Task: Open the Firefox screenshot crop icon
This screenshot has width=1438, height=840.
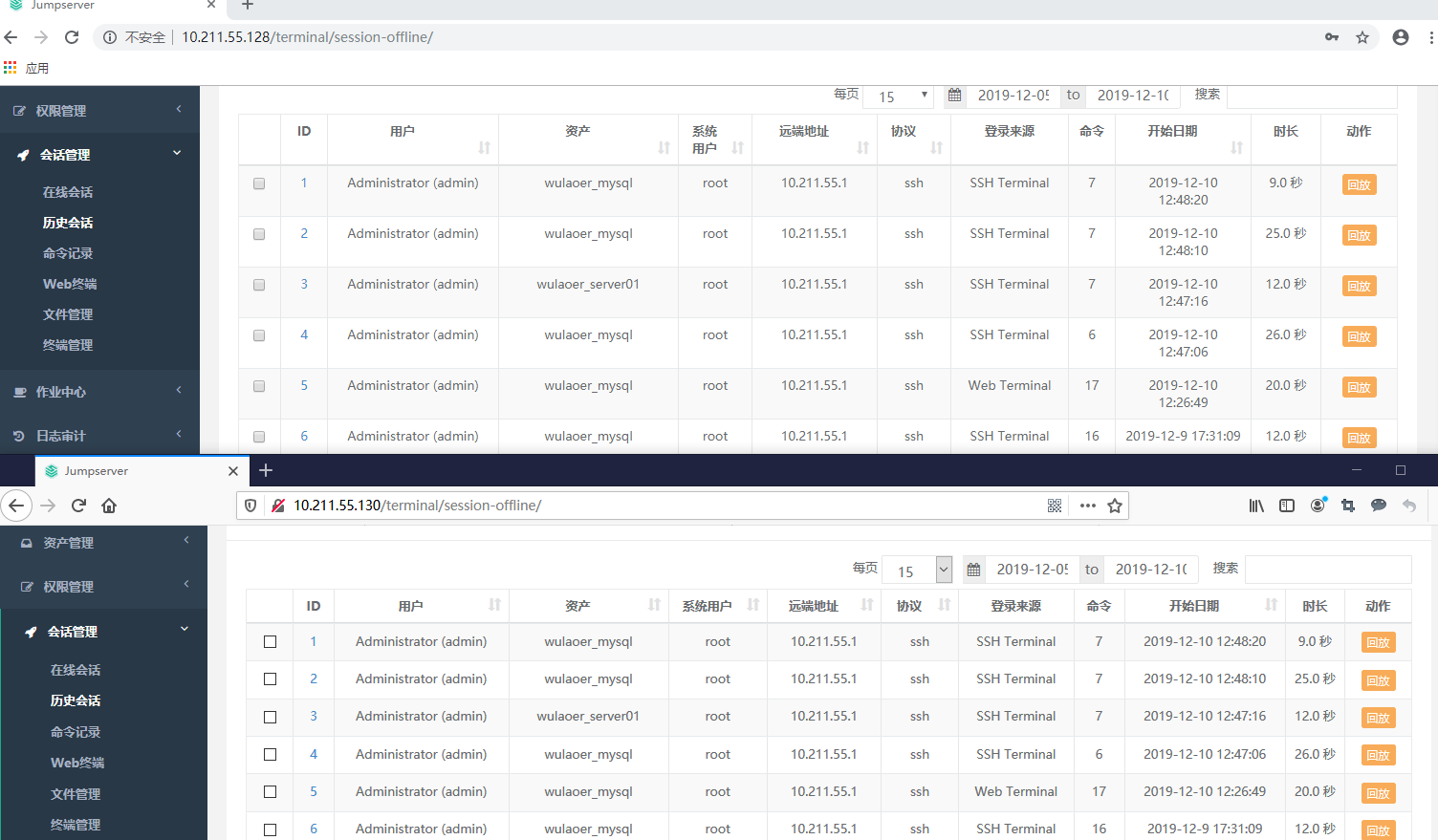Action: coord(1348,506)
